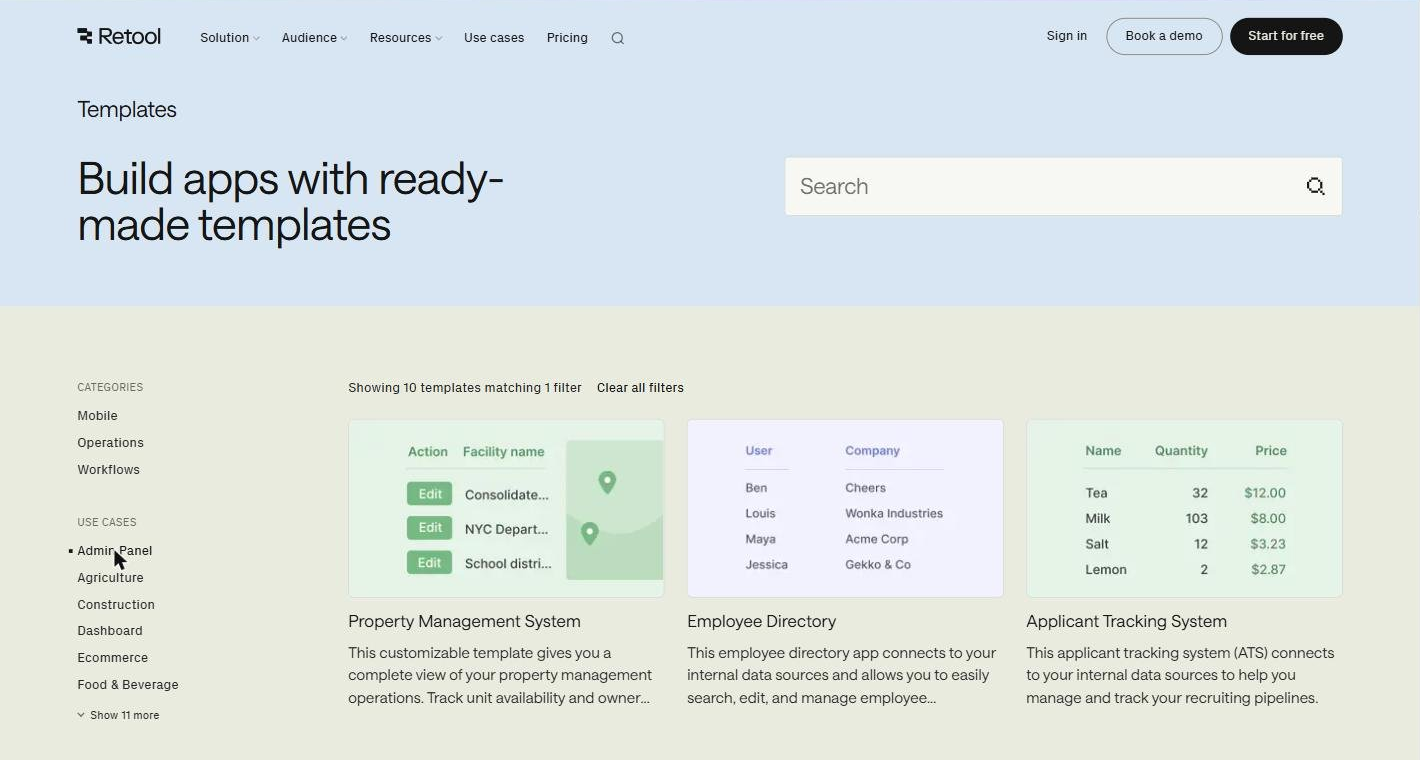Image resolution: width=1420 pixels, height=760 pixels.
Task: Deselect the Admin Panel use case filter
Action: [x=115, y=551]
